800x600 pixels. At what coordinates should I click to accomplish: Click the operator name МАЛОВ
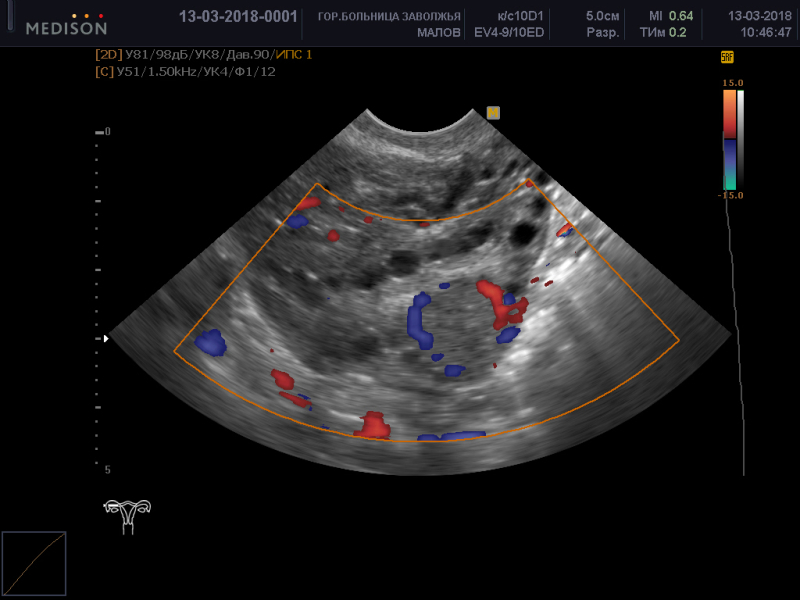coord(439,33)
